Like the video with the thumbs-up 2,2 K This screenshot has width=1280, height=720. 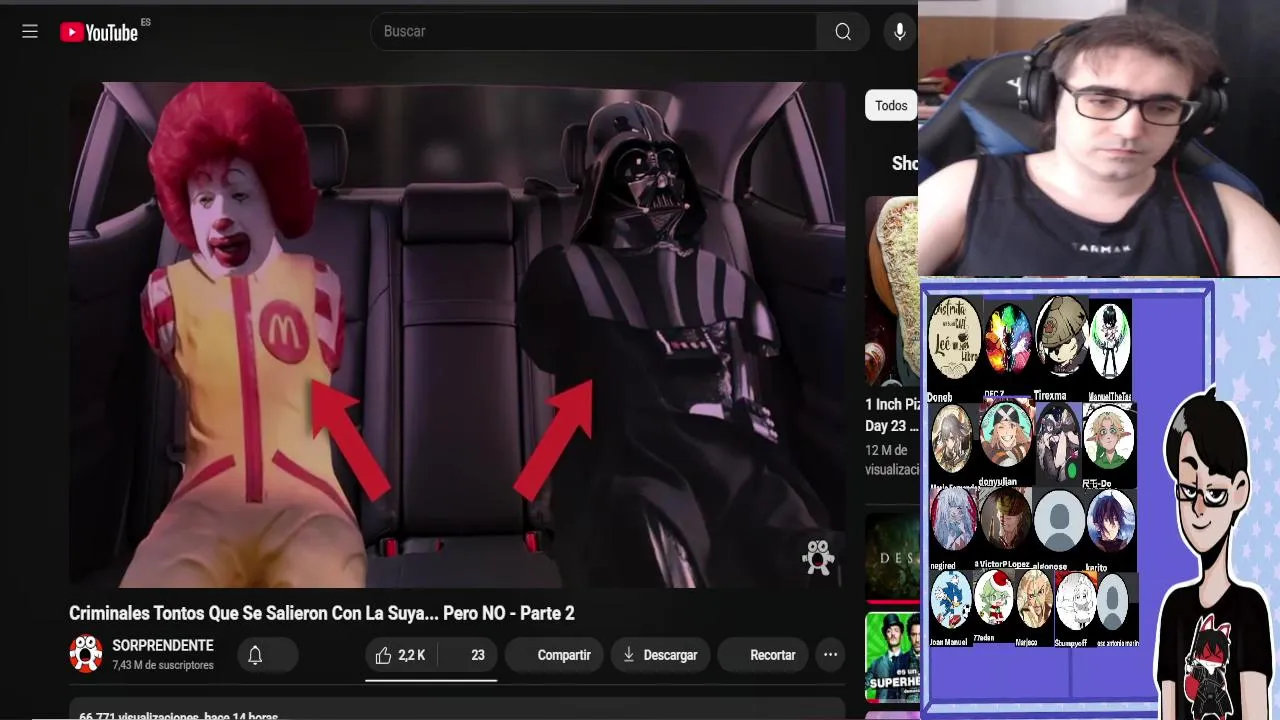pos(401,655)
